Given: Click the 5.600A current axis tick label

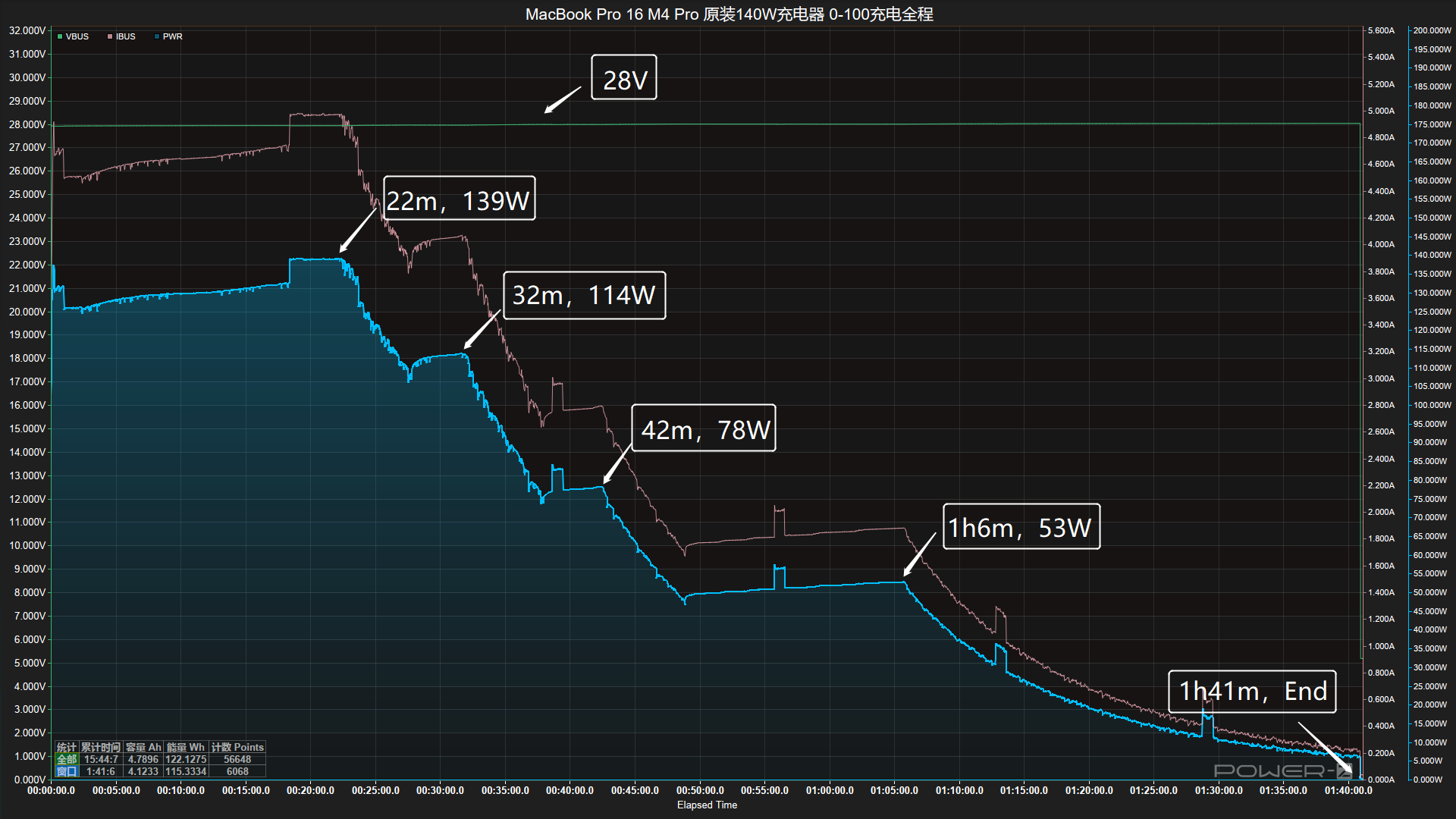Looking at the screenshot, I should [1381, 30].
